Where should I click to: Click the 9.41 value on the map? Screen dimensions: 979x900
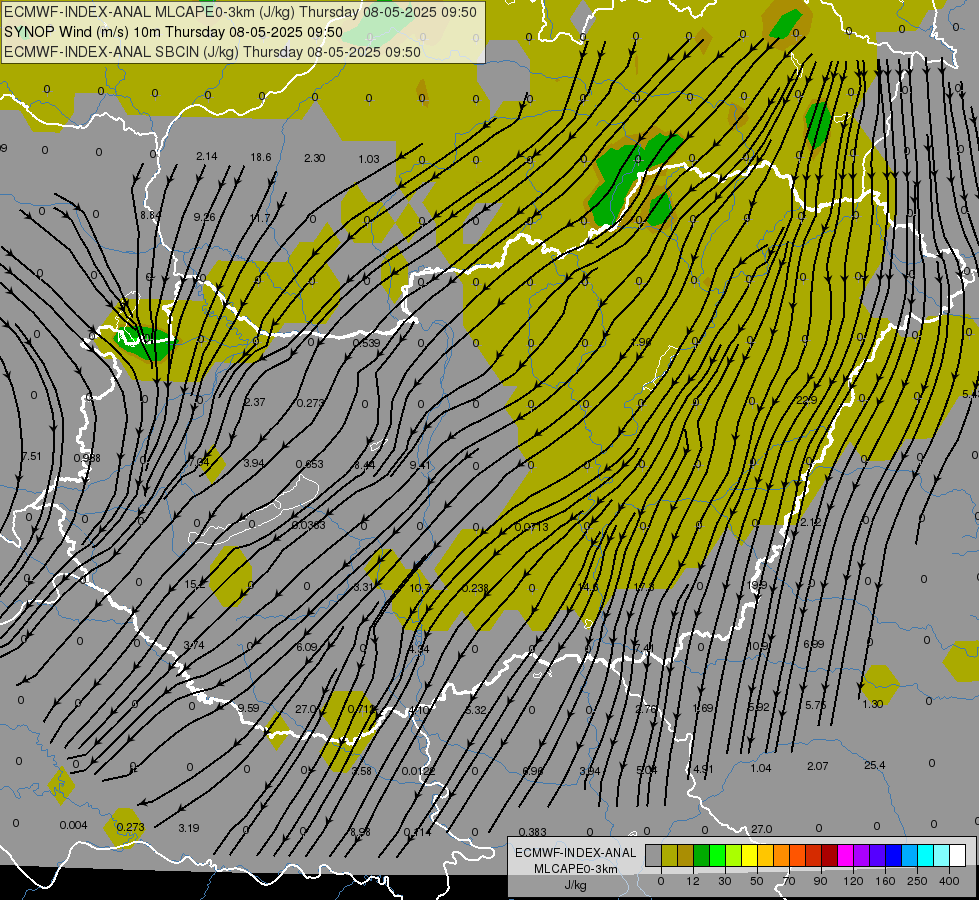(x=420, y=465)
